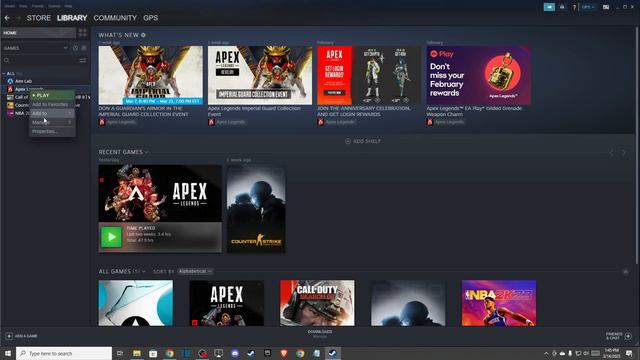Switch to collections grid view
The height and width of the screenshot is (360, 640).
pyautogui.click(x=83, y=33)
